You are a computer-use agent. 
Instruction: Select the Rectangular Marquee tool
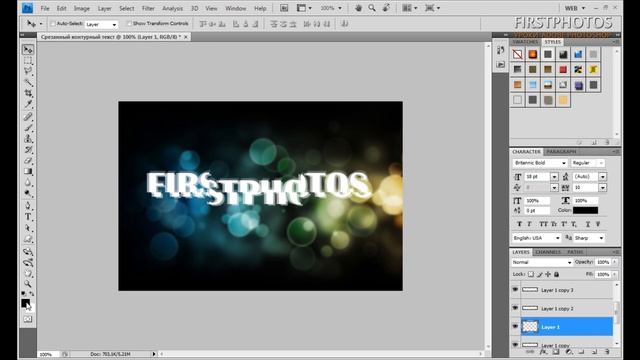point(28,61)
